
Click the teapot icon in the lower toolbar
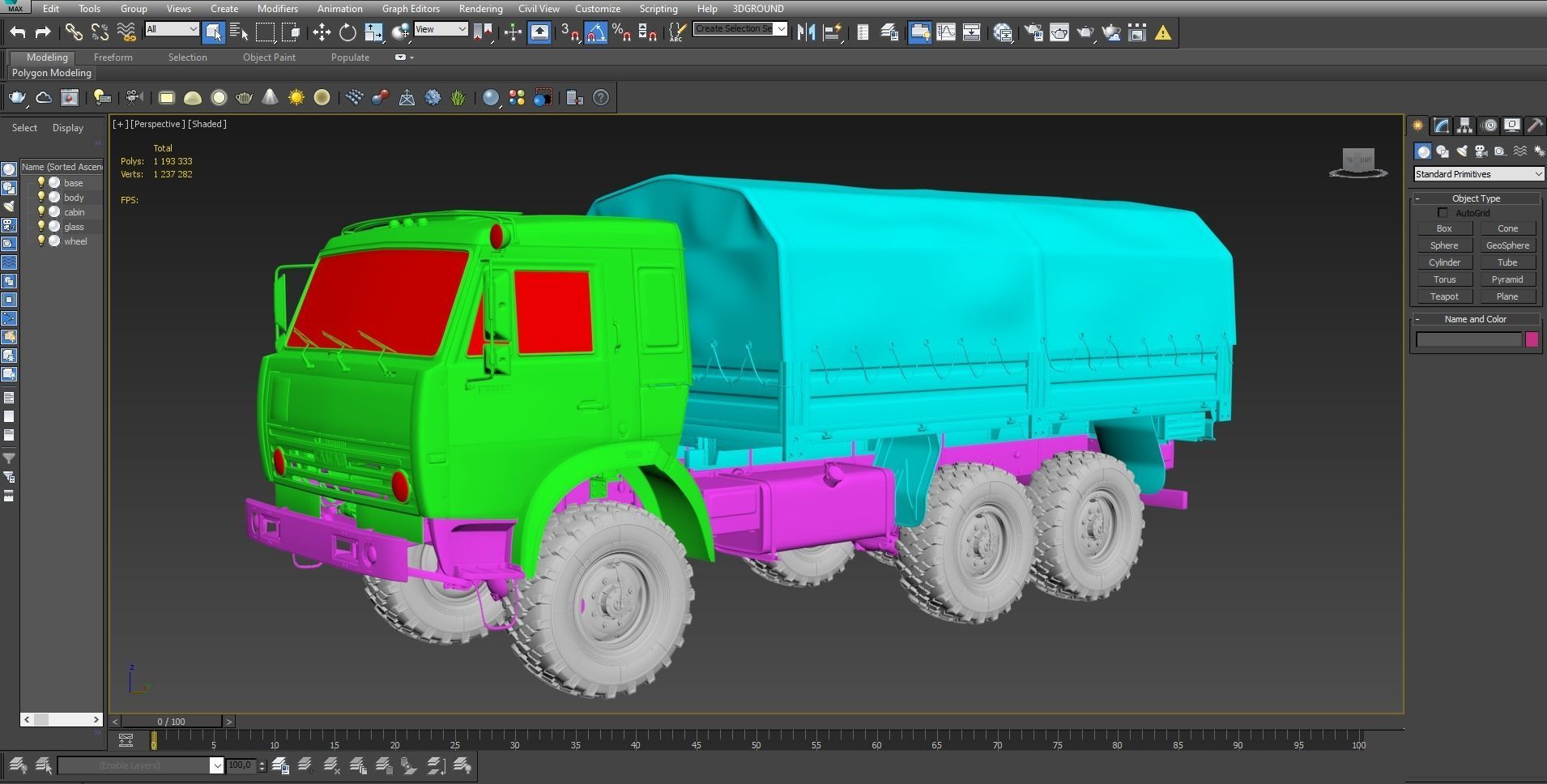[x=17, y=98]
